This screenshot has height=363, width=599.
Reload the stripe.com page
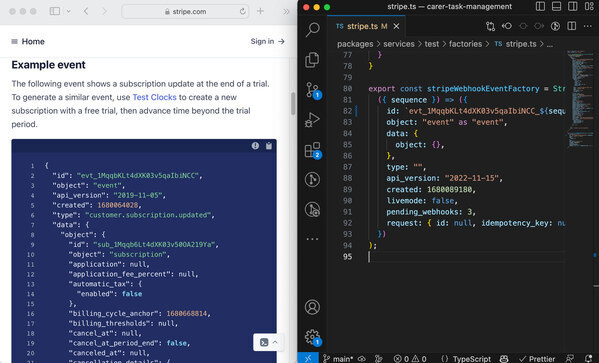tap(243, 11)
